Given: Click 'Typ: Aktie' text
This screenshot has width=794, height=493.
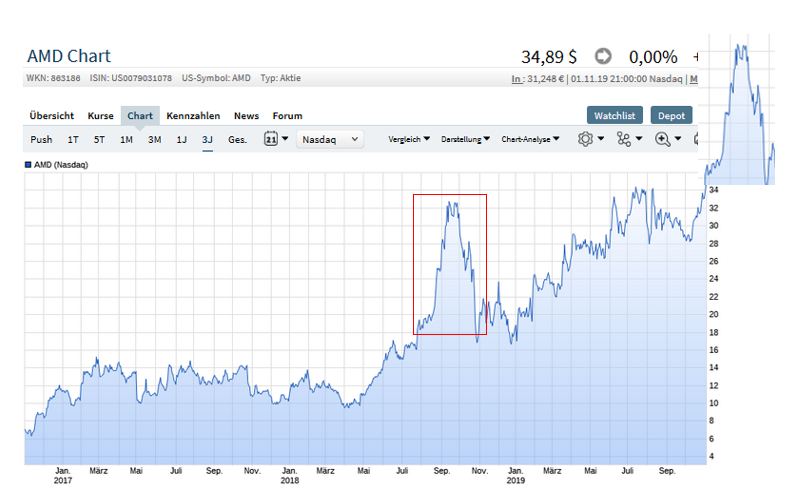Looking at the screenshot, I should point(281,78).
